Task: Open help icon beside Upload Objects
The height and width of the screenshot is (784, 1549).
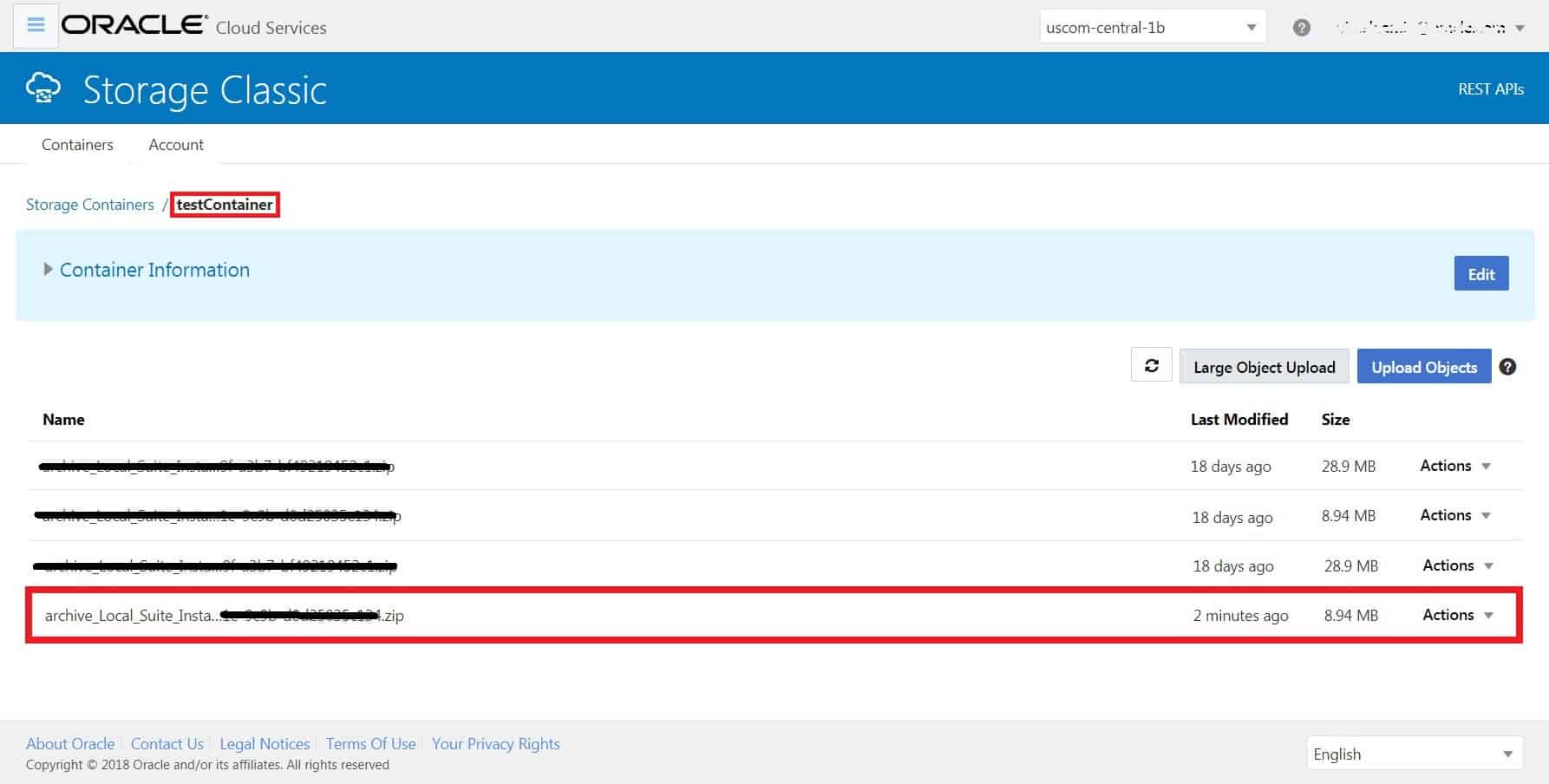Action: pos(1507,367)
